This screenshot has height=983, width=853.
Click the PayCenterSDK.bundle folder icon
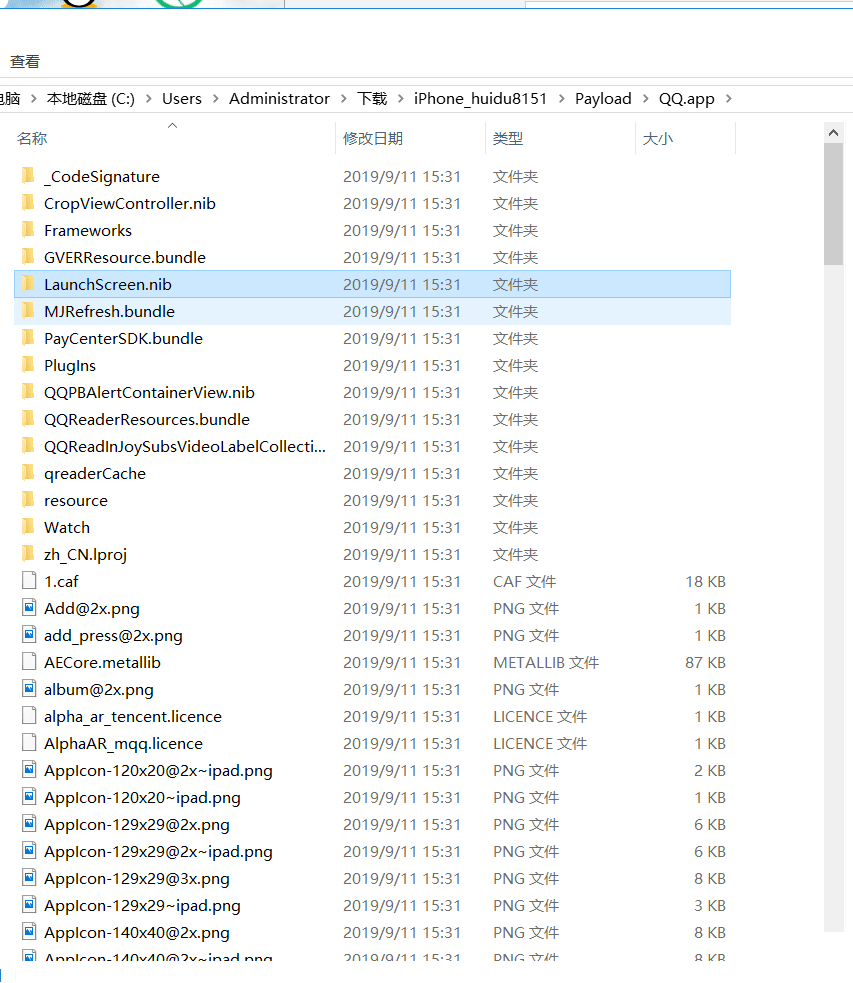pyautogui.click(x=28, y=337)
